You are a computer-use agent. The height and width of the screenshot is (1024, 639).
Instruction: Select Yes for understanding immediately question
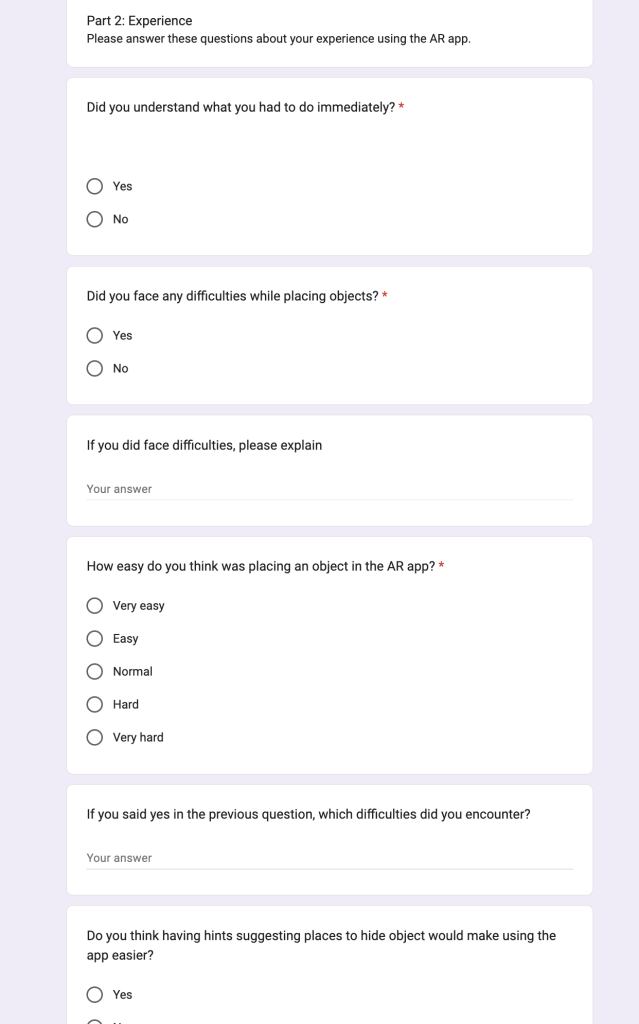pyautogui.click(x=95, y=186)
